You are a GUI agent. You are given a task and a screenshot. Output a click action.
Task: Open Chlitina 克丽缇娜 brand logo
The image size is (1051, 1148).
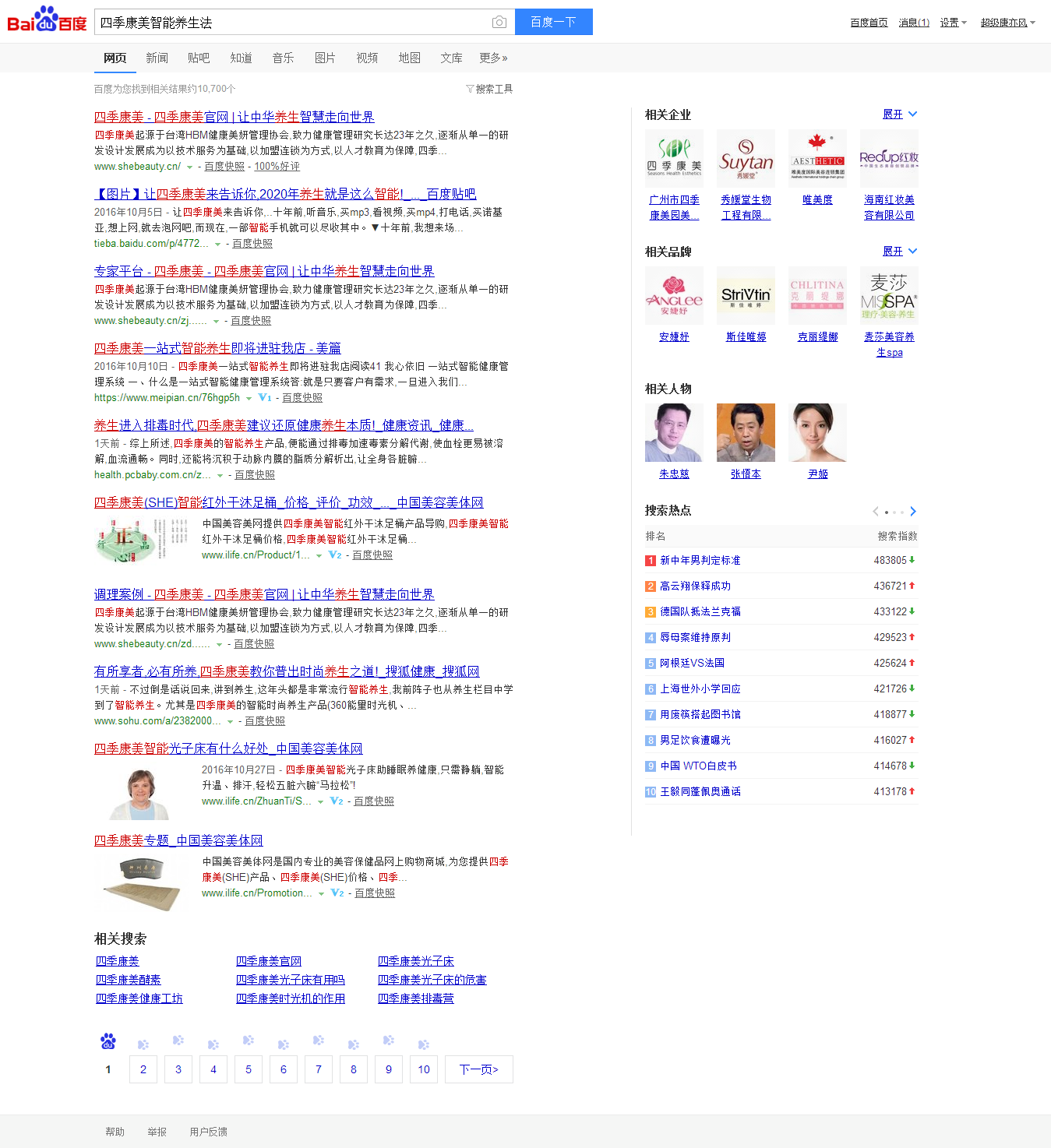click(817, 296)
